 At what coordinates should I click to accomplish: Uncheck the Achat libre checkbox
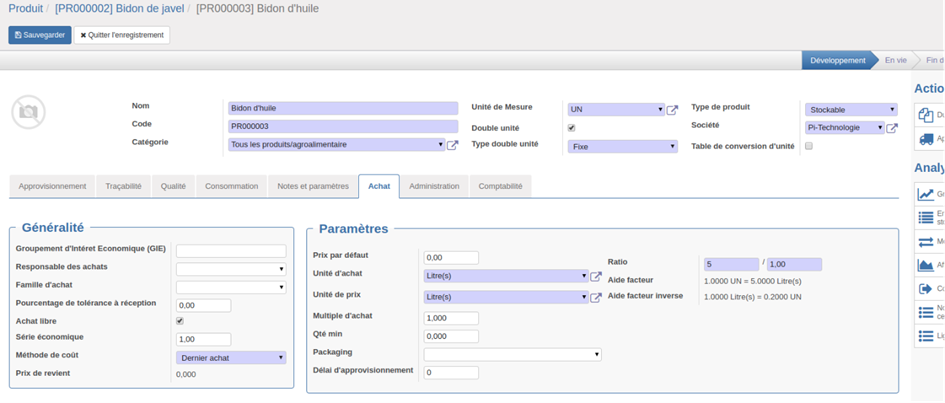pos(180,321)
